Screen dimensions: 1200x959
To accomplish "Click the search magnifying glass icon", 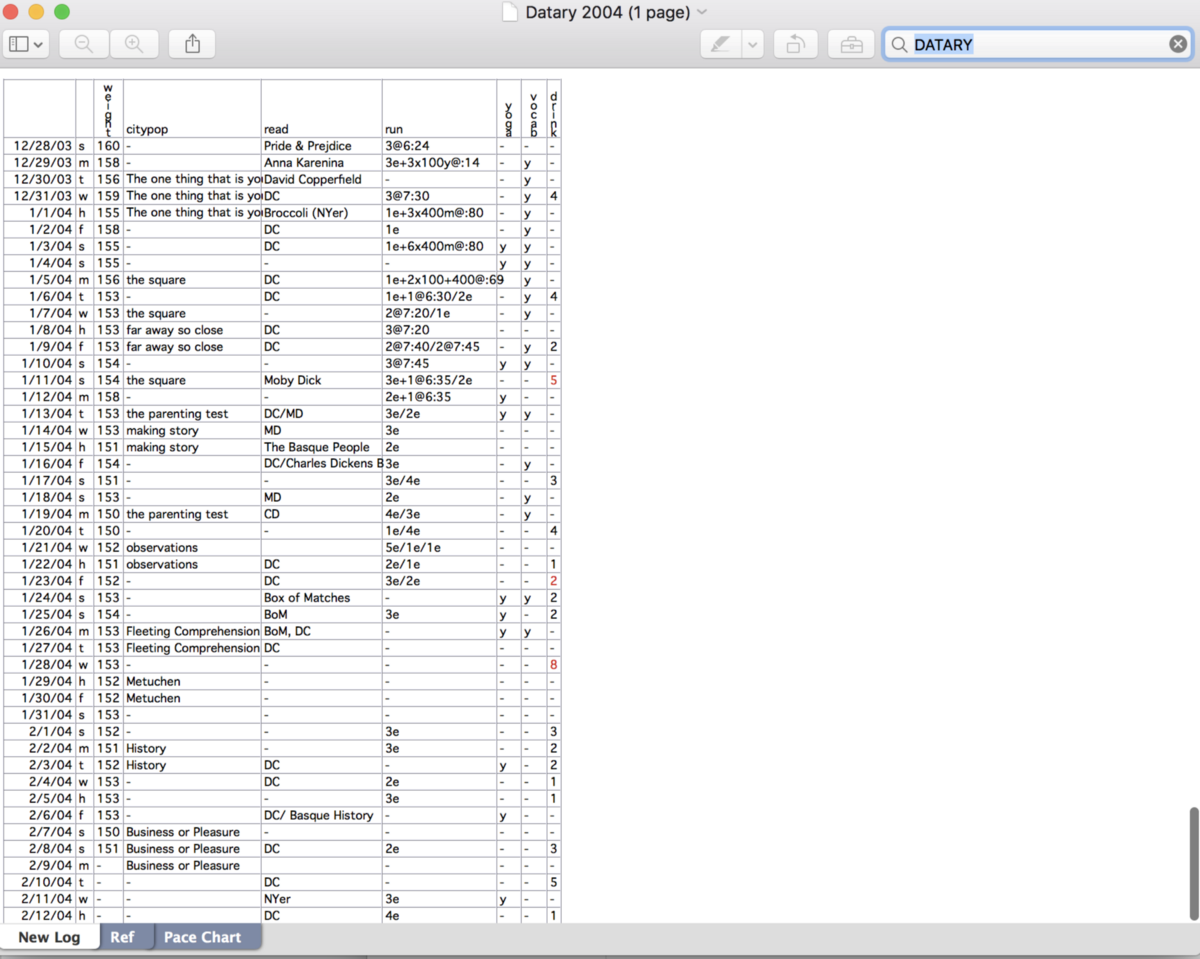I will coord(899,44).
